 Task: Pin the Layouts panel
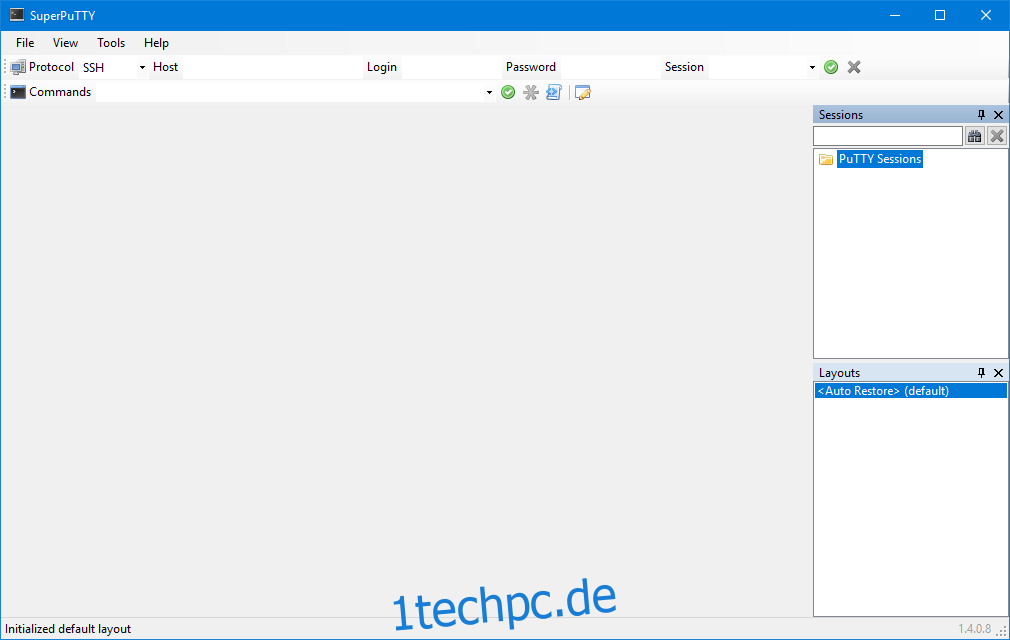coord(981,373)
